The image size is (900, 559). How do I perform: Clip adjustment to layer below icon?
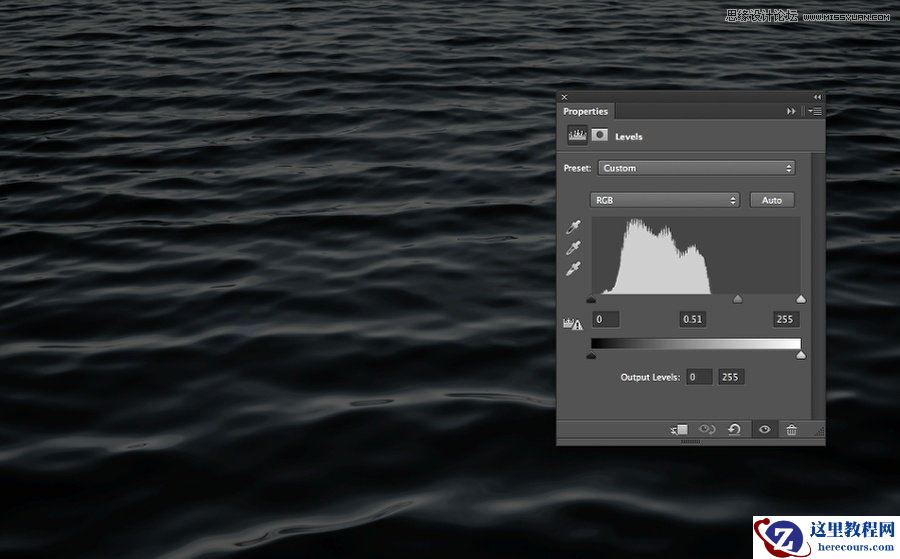[679, 429]
